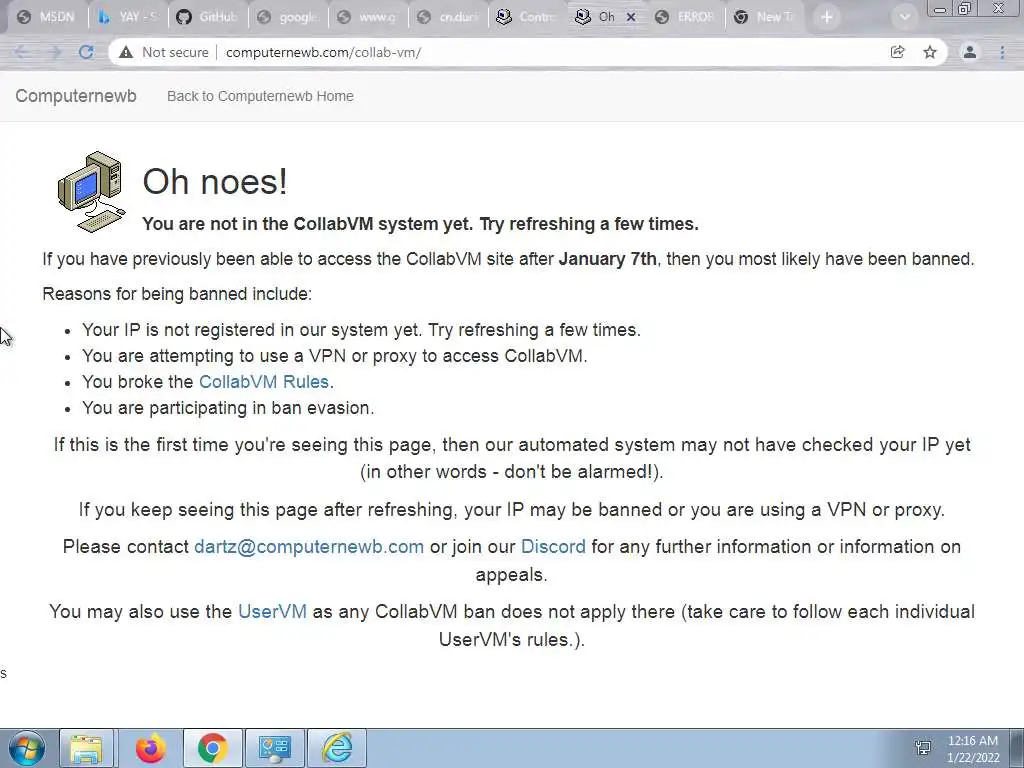The width and height of the screenshot is (1024, 768).
Task: Share this page icon
Action: click(898, 52)
